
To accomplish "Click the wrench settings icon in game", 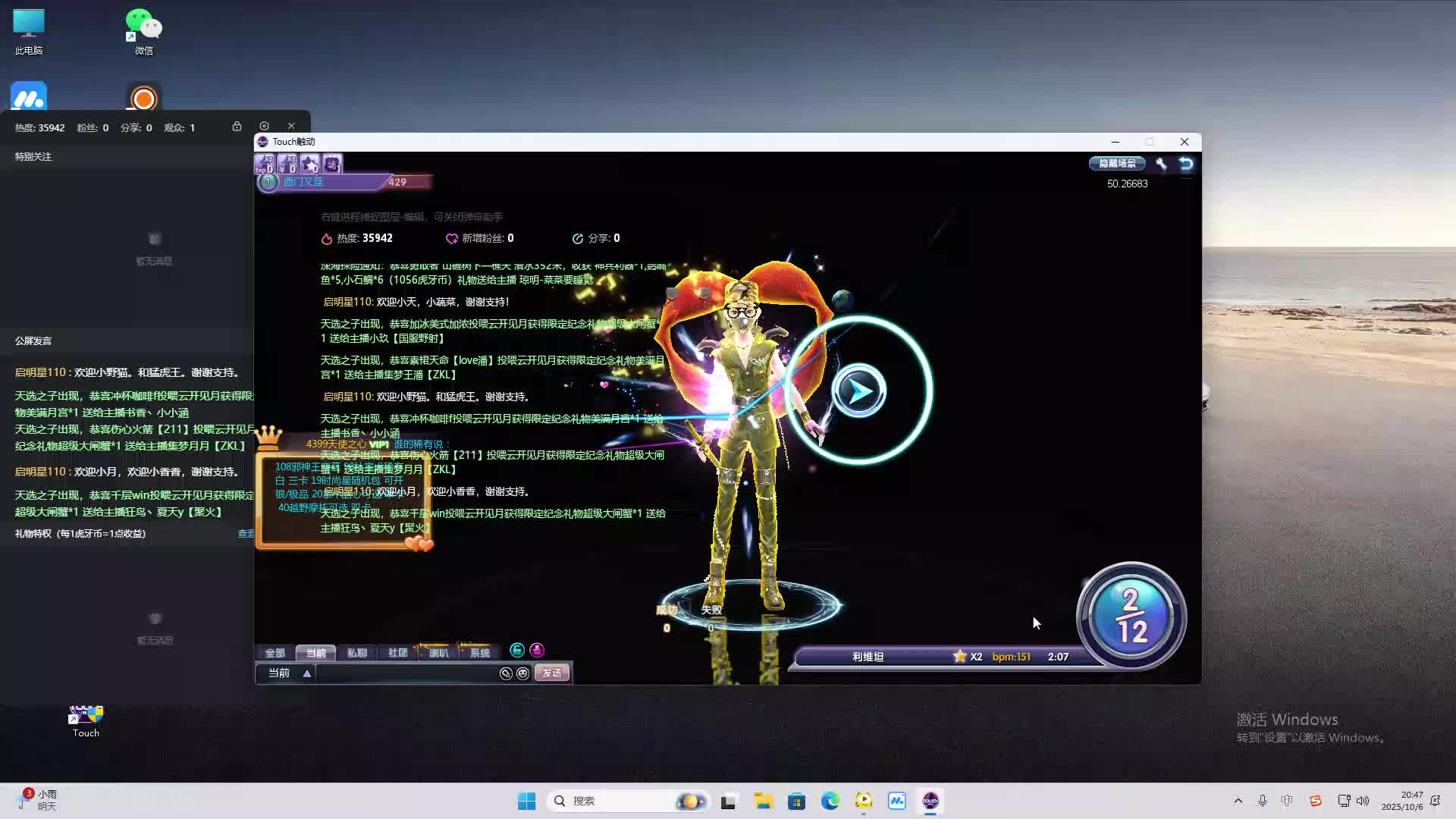I will pos(1161,164).
